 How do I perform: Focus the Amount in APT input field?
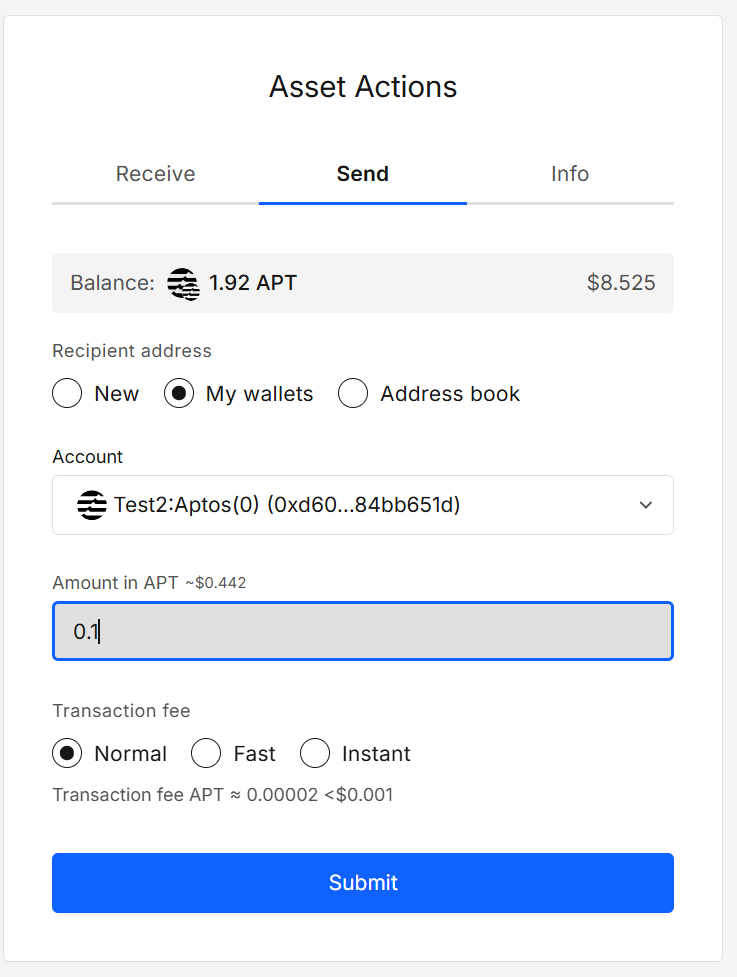(x=362, y=631)
